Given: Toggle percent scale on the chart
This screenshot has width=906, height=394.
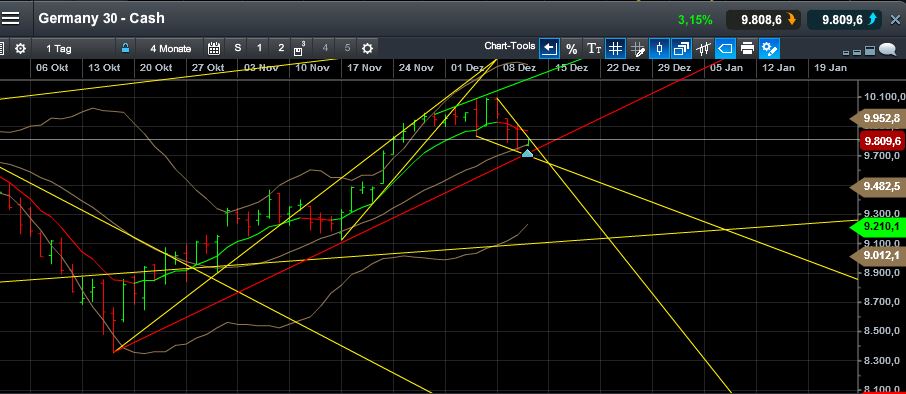Looking at the screenshot, I should (571, 49).
